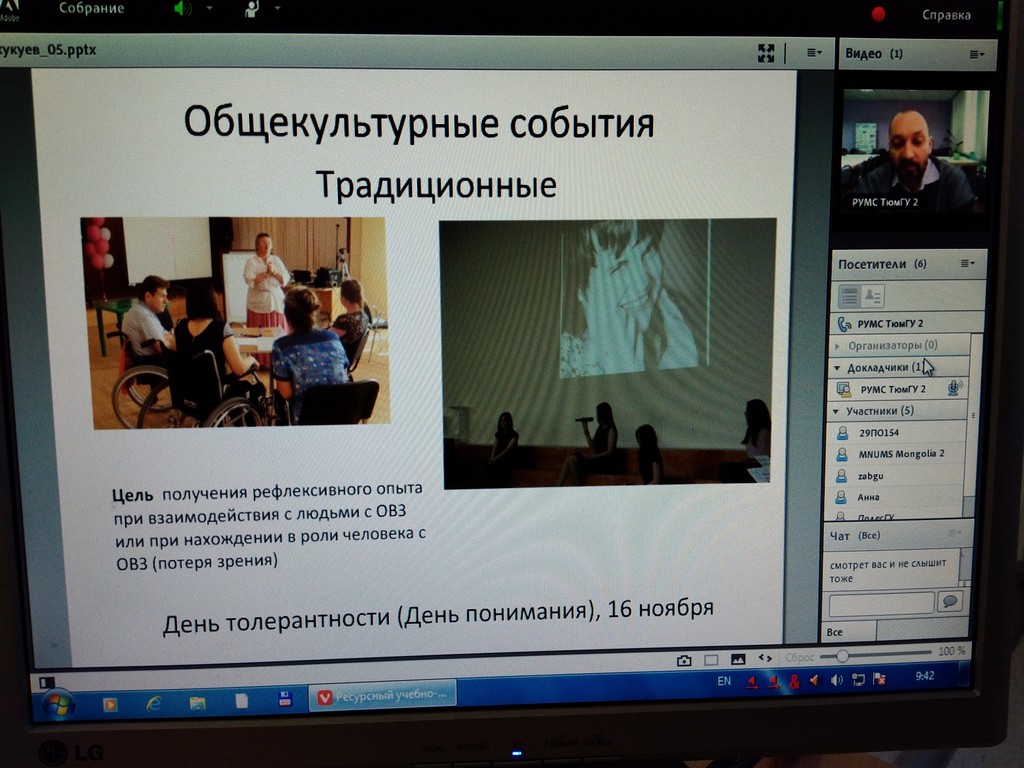Click the presenter's microphone icon
This screenshot has height=768, width=1024.
pyautogui.click(x=953, y=388)
